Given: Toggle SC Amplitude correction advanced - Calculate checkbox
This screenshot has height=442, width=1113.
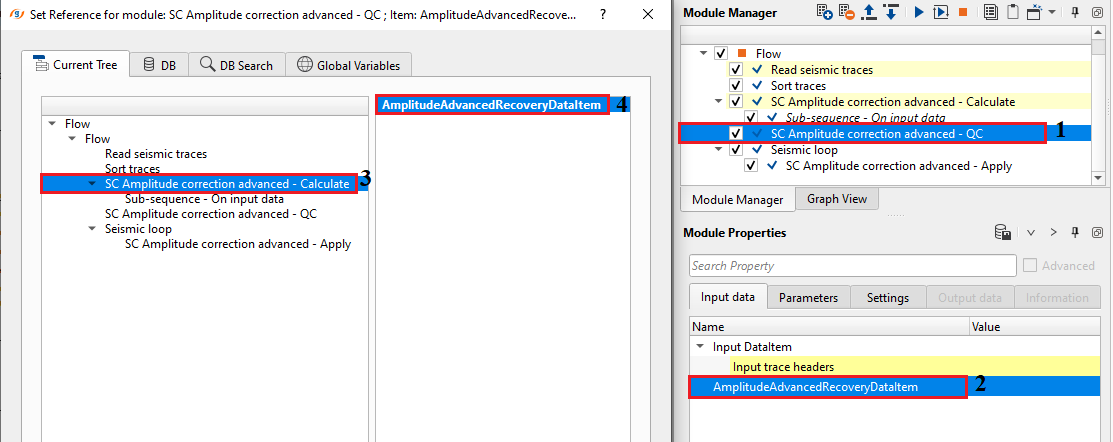Looking at the screenshot, I should click(736, 101).
